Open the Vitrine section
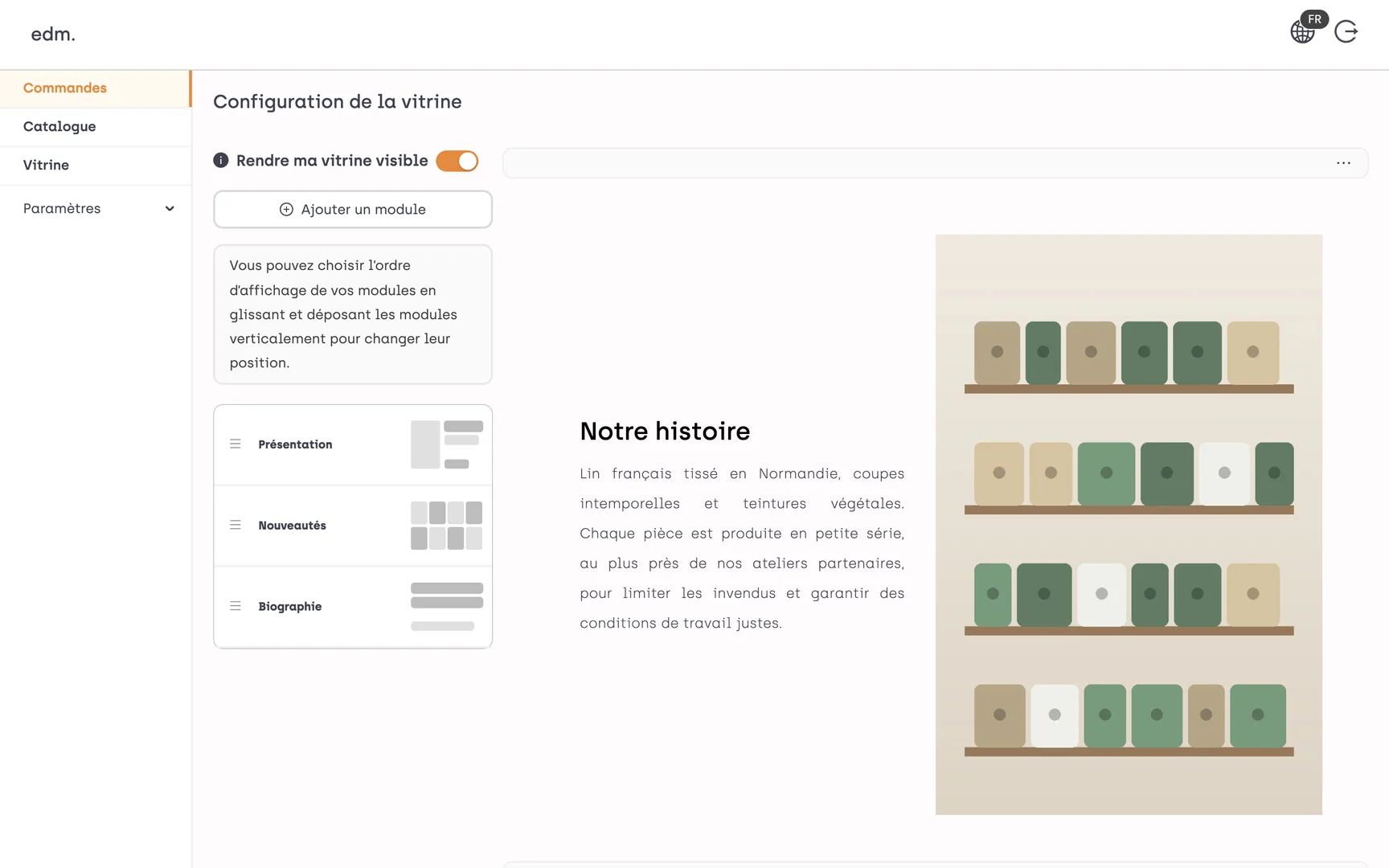Image resolution: width=1389 pixels, height=868 pixels. 96,166
